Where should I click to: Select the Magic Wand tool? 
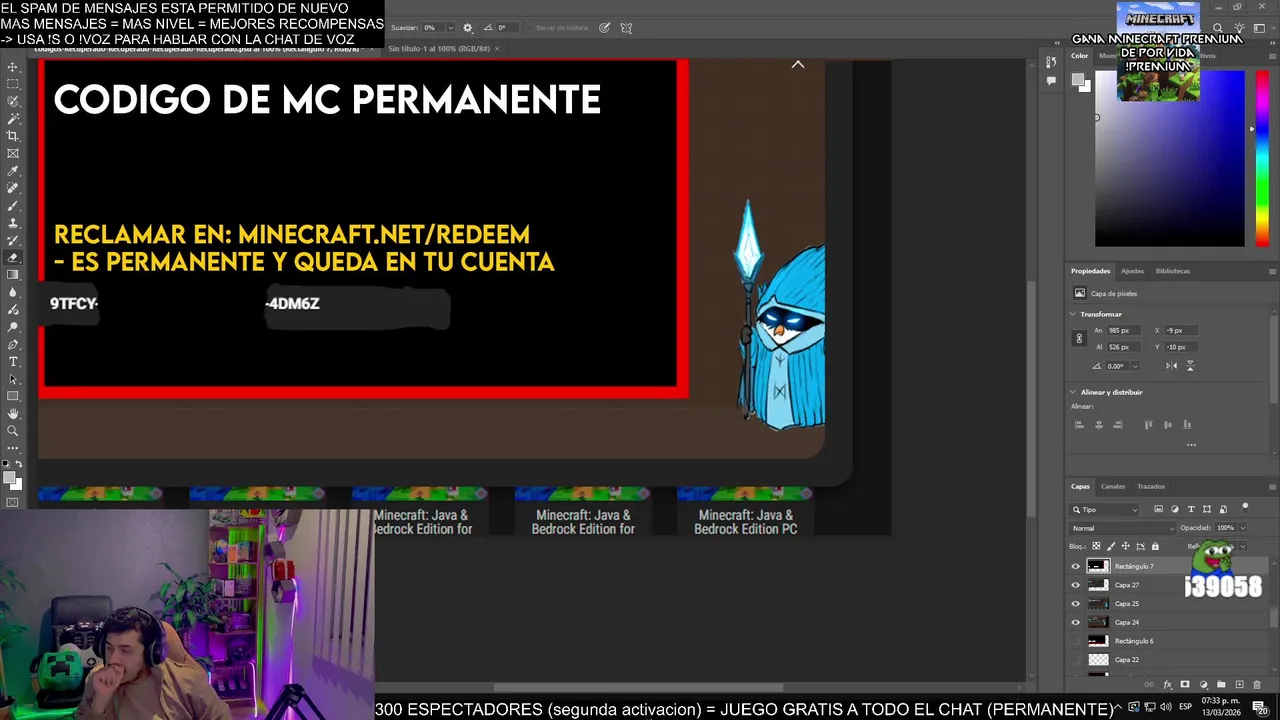click(x=13, y=118)
